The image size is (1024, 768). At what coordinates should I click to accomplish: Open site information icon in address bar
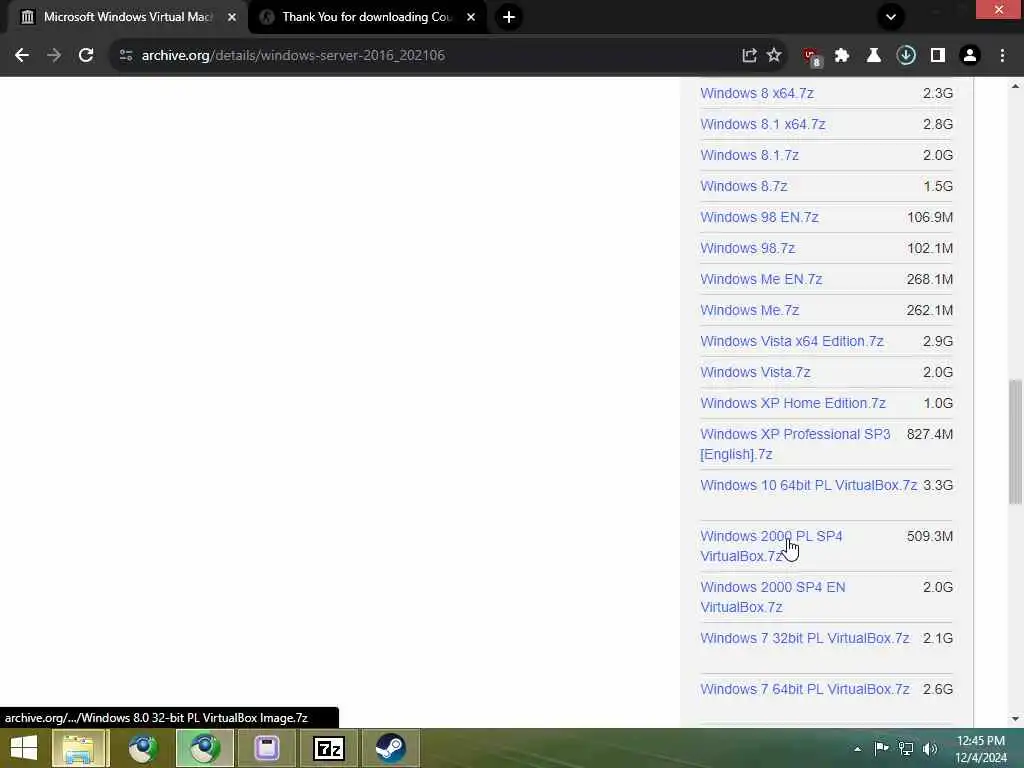[126, 56]
